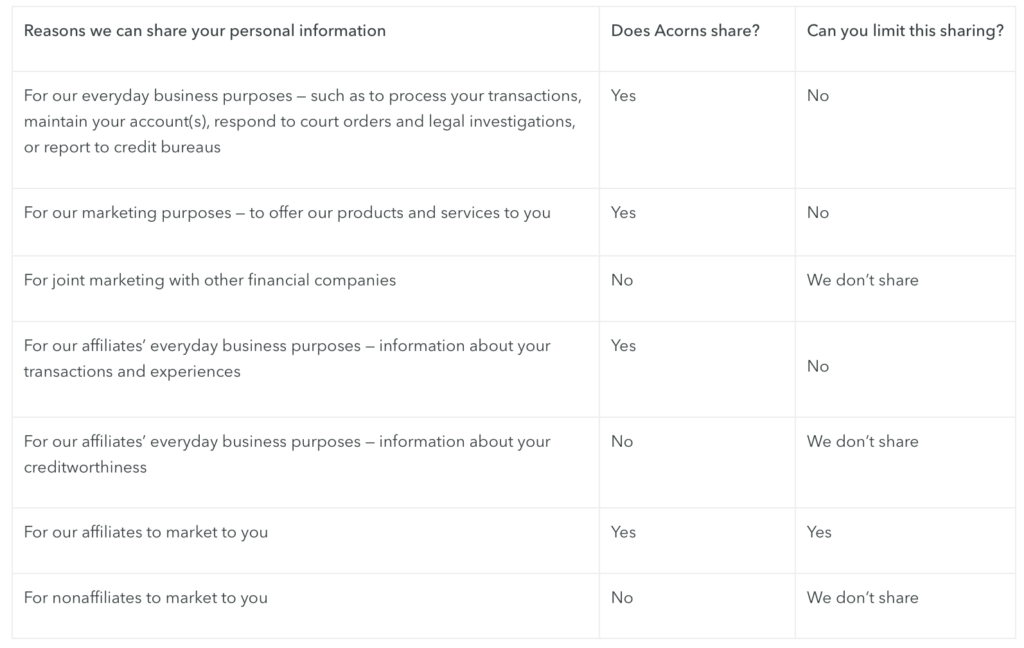
Task: Click 'Yes' limit cell for affiliates marketing row
Action: coord(819,532)
